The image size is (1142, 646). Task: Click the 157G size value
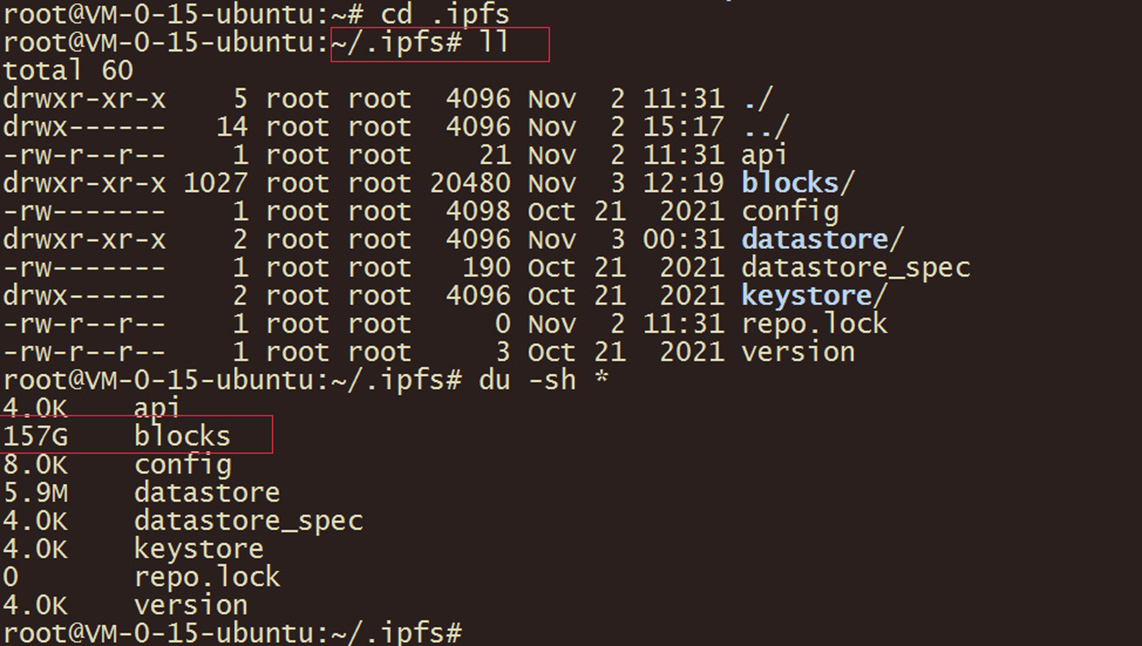35,437
